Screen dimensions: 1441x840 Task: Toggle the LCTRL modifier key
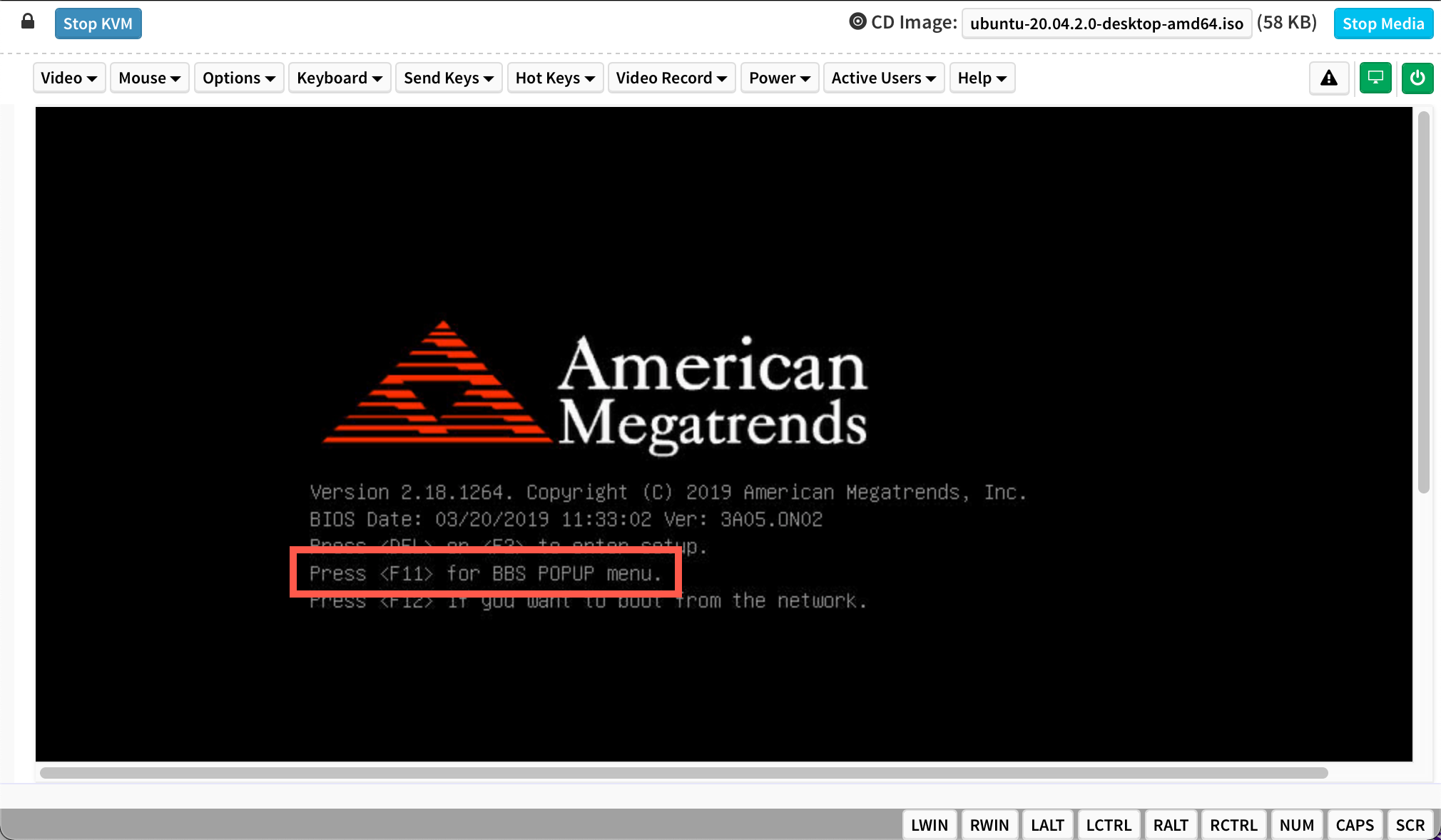pos(1108,824)
